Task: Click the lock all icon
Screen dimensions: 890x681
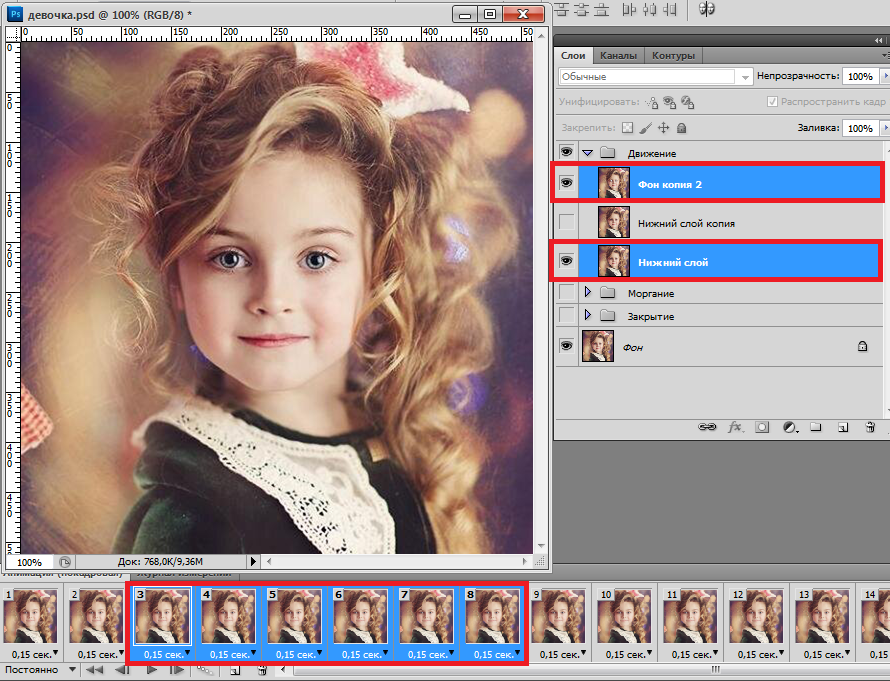Action: click(x=681, y=128)
